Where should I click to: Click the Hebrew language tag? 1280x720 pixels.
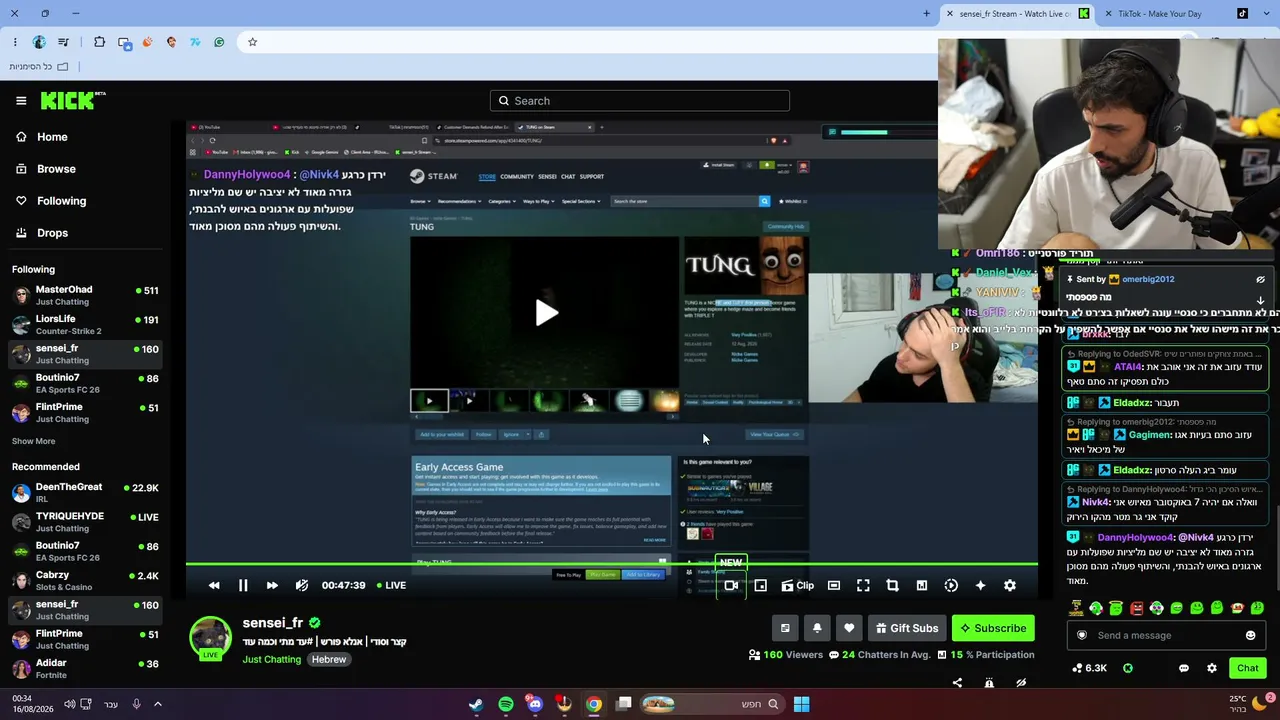[329, 659]
